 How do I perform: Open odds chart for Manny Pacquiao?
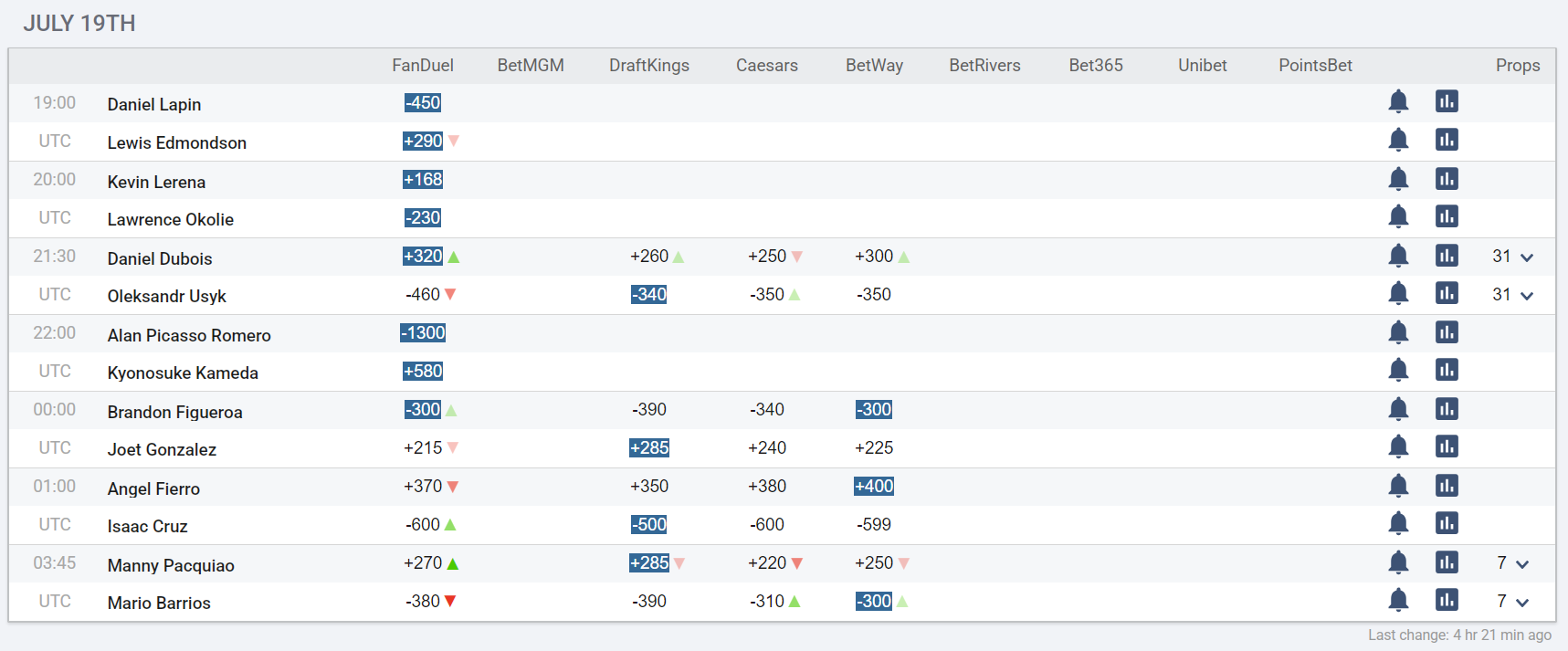tap(1447, 562)
